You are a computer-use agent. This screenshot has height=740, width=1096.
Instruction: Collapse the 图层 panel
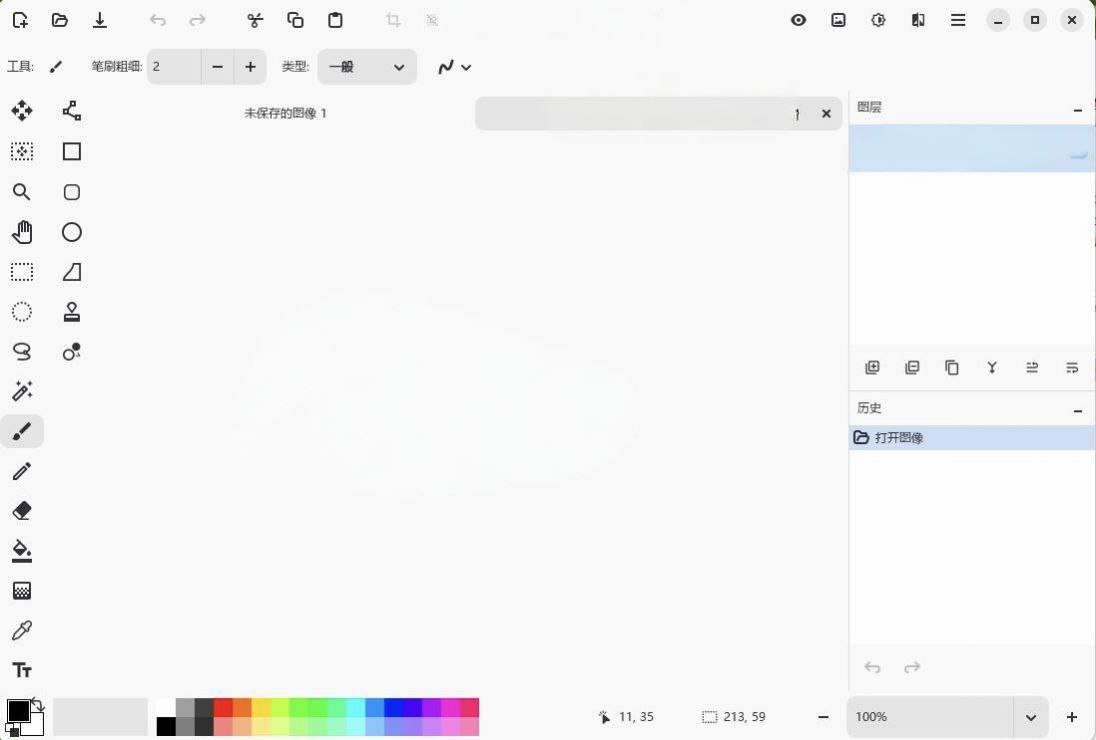[x=1077, y=109]
